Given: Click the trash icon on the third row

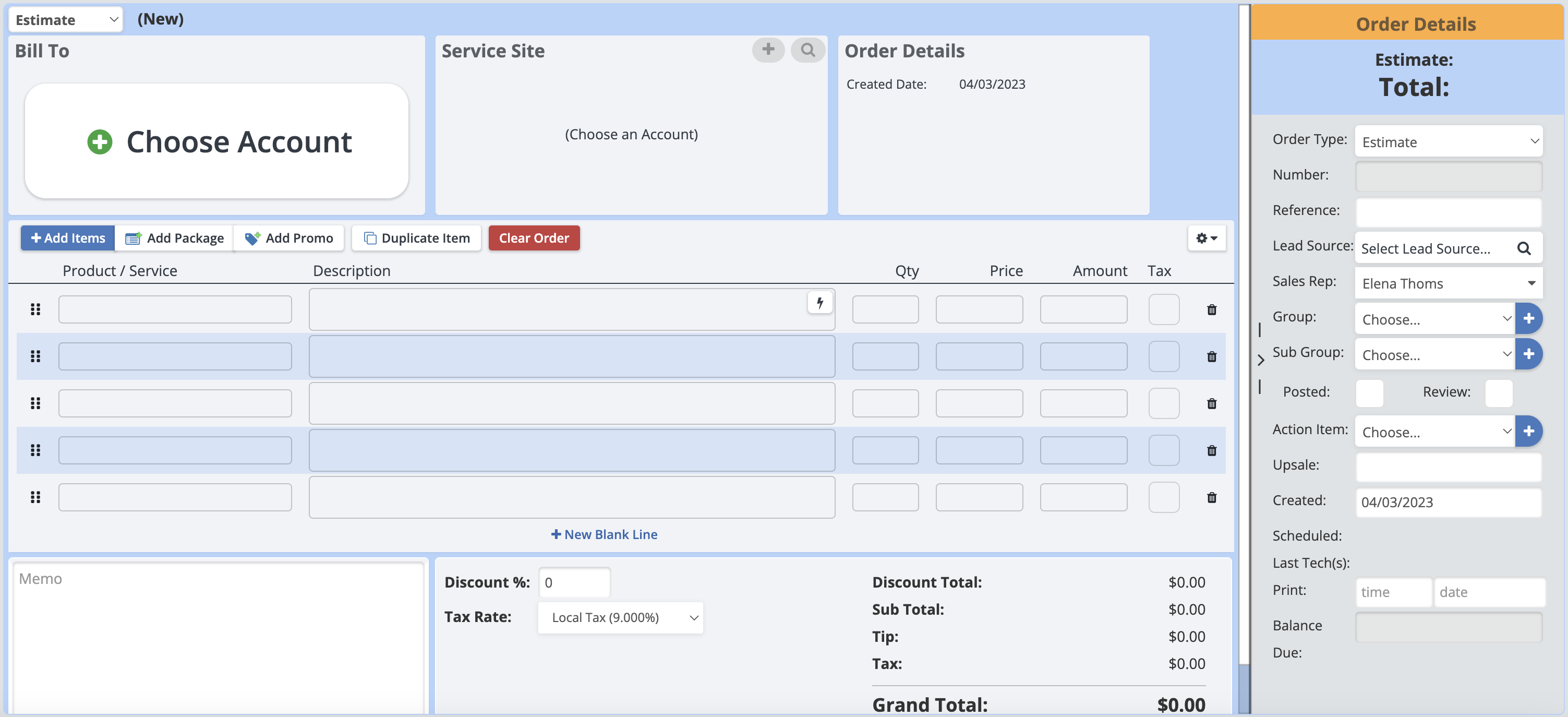Looking at the screenshot, I should (1211, 403).
